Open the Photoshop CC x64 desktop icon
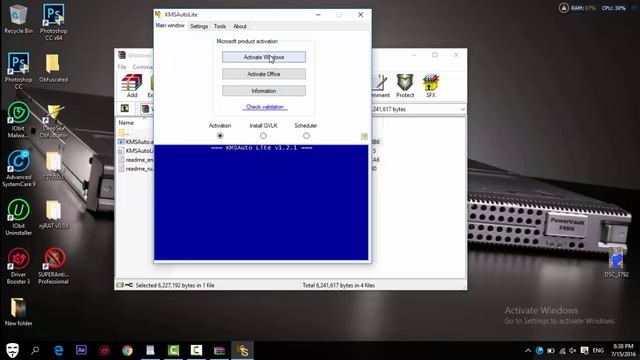The width and height of the screenshot is (640, 360). 53,22
